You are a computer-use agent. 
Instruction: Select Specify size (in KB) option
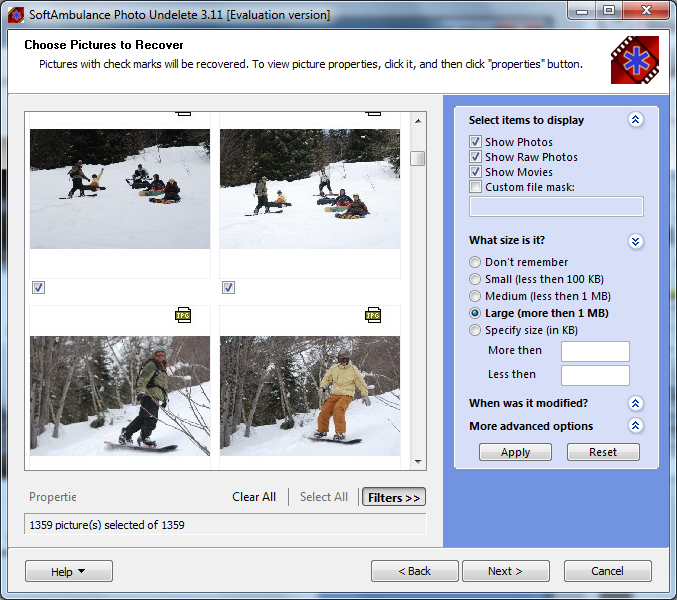475,330
